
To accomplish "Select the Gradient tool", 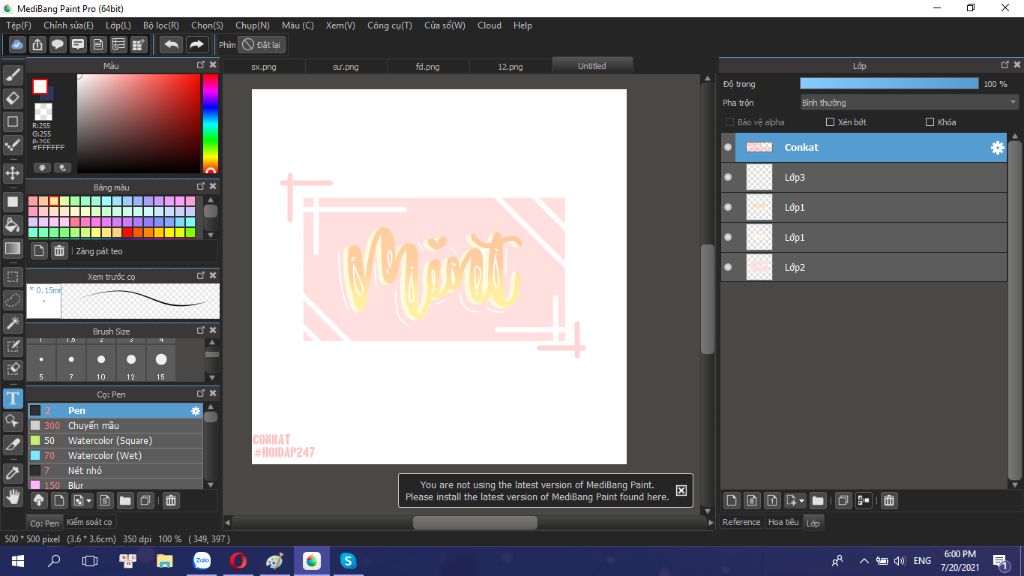I will 12,249.
